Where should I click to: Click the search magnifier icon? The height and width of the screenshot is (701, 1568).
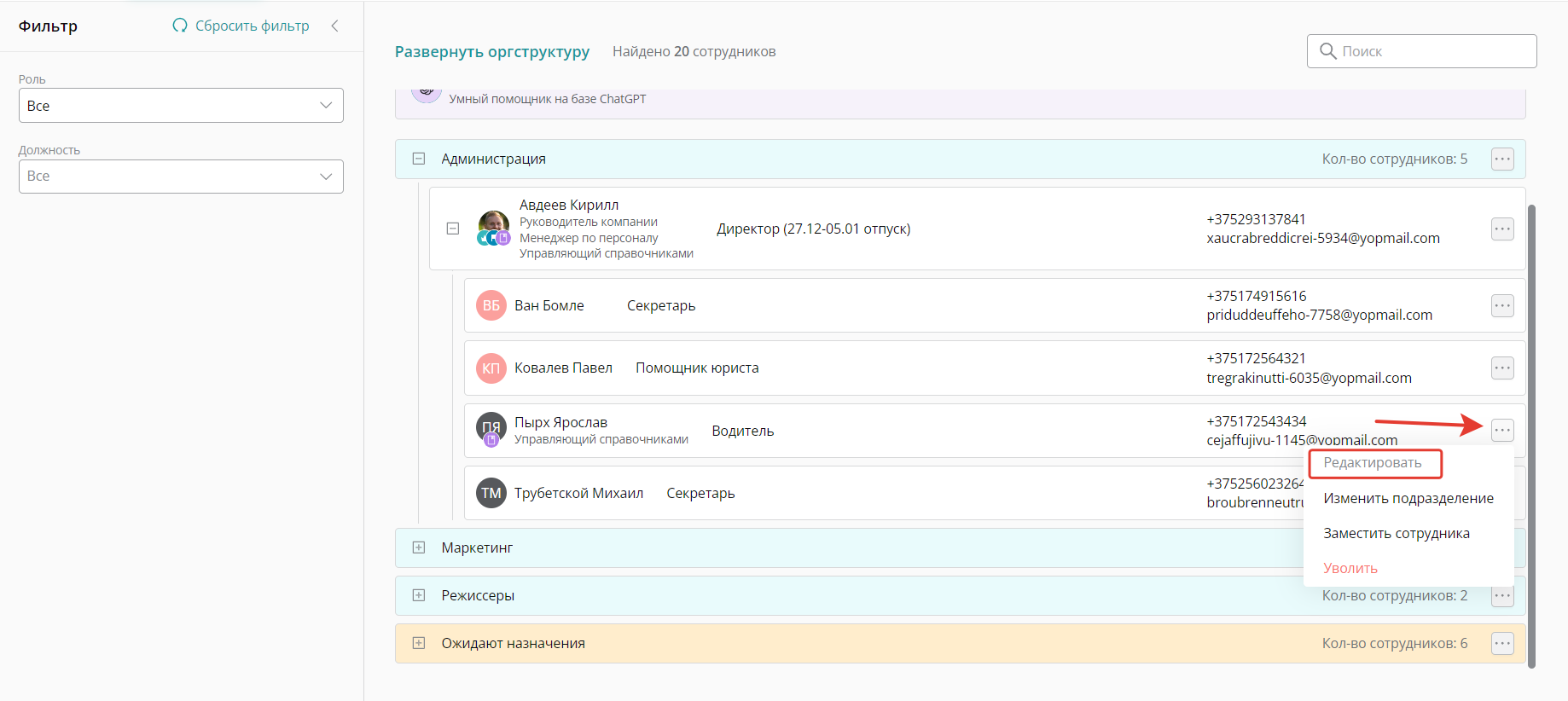[1327, 51]
